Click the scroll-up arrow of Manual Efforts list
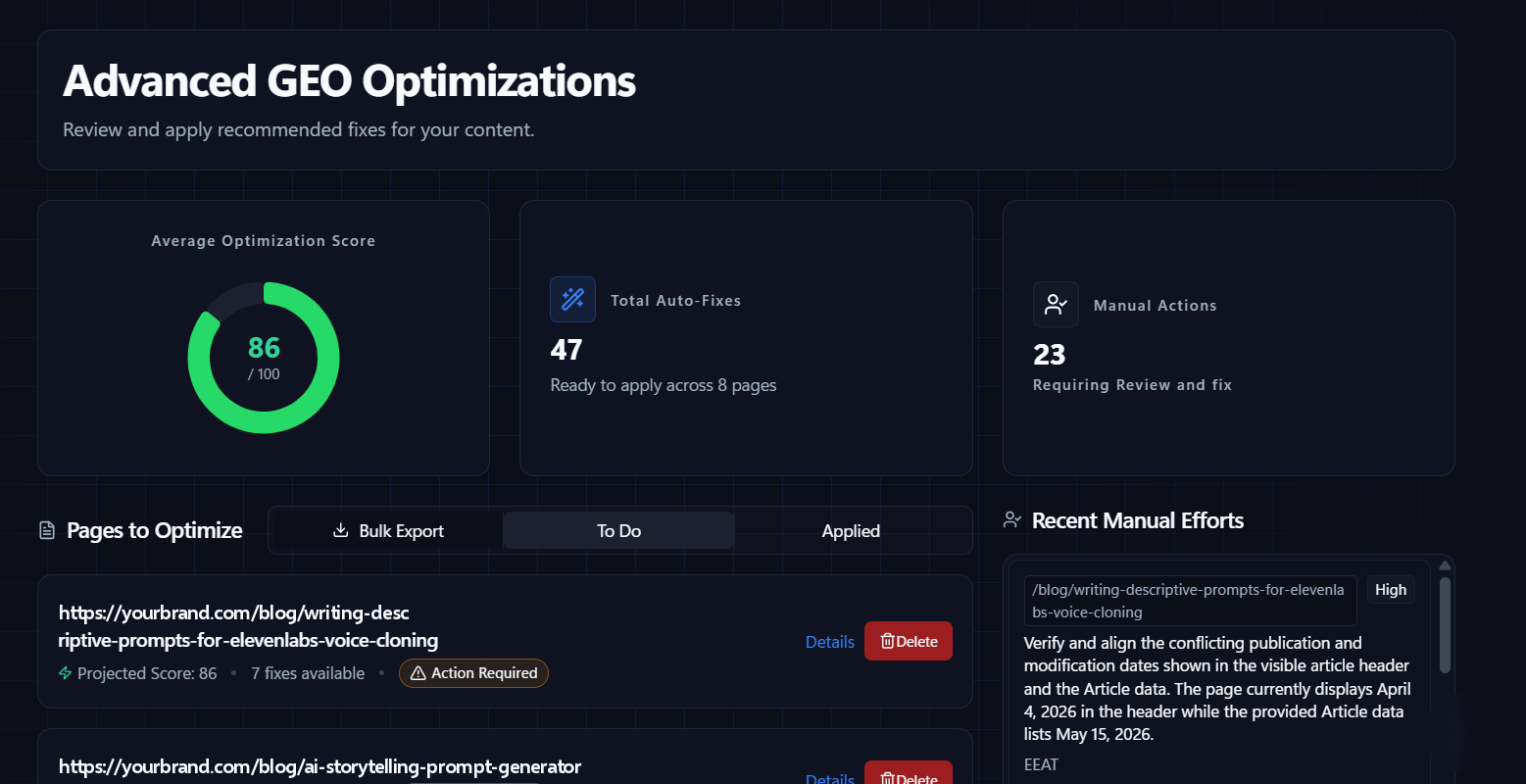The image size is (1526, 784). [1445, 565]
